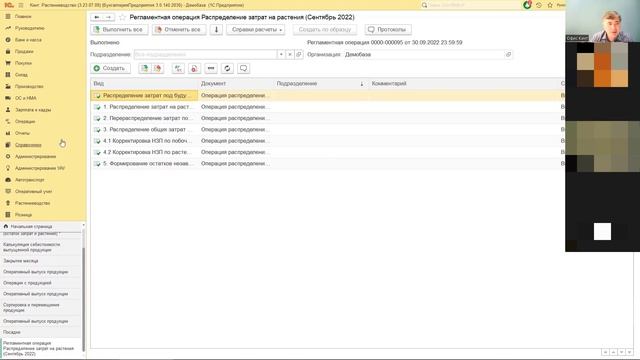Add this page to favorites star
This screenshot has height=360, width=640.
point(122,17)
